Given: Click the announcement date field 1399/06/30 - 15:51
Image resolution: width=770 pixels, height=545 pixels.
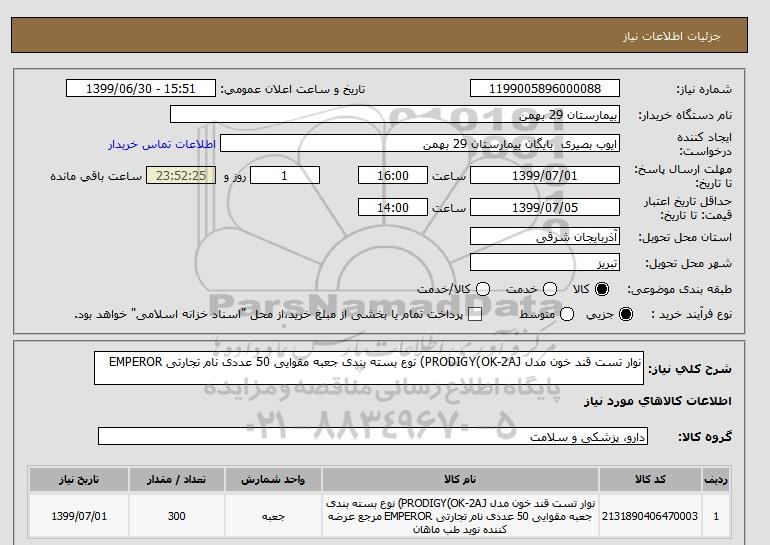Looking at the screenshot, I should (141, 89).
